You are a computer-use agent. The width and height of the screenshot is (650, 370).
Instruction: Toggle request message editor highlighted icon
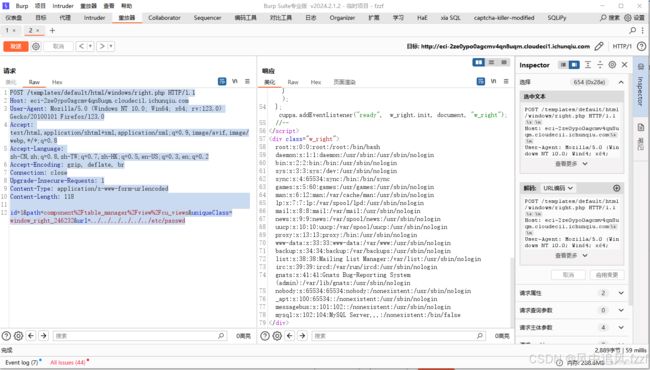point(222,82)
